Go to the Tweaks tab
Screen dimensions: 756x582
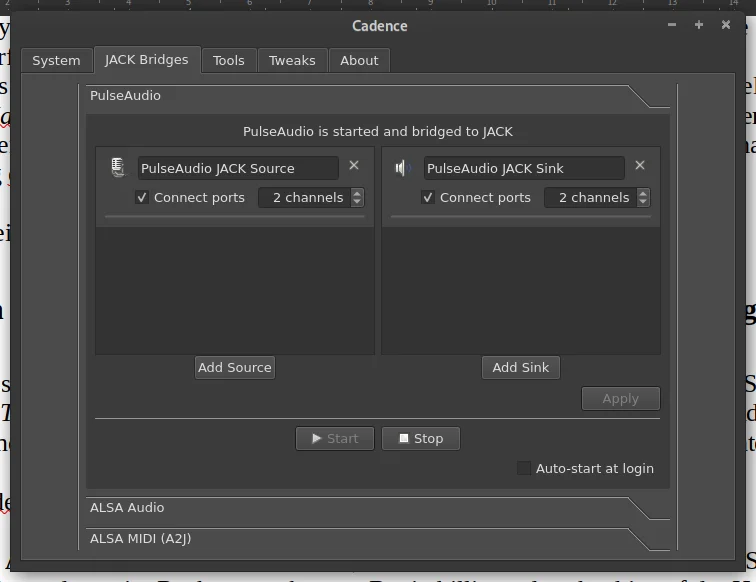tap(292, 61)
